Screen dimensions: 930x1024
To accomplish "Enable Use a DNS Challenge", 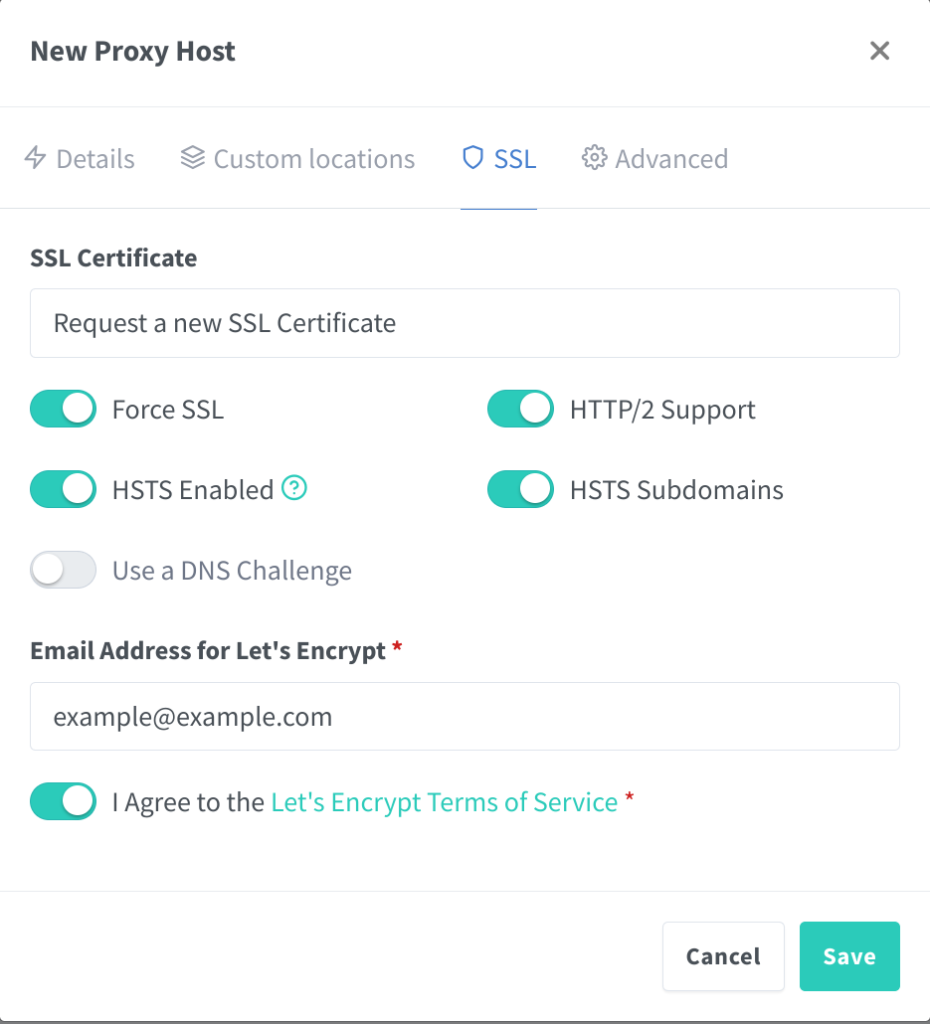I will click(x=63, y=570).
